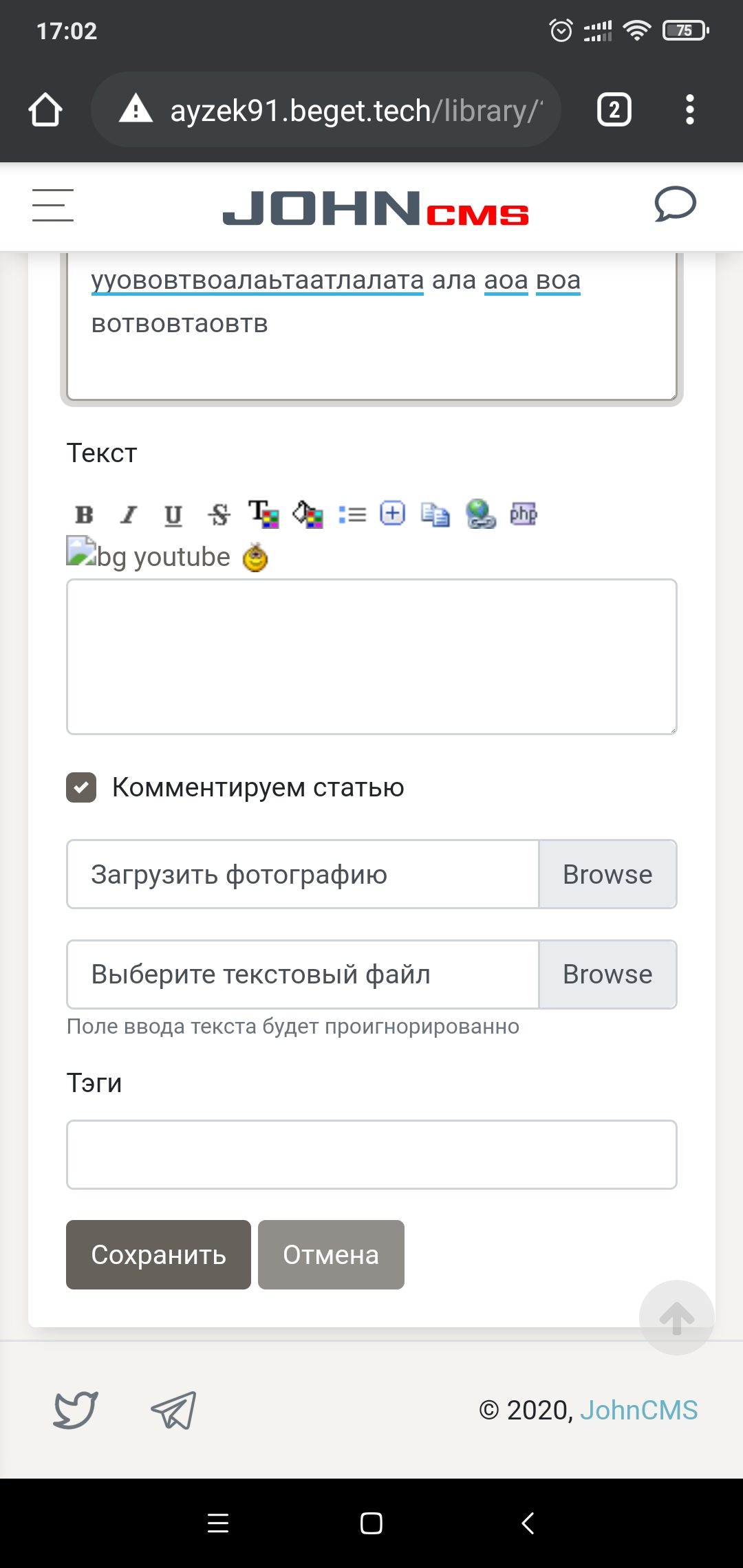Uncheck the "Комментируем статью" checkbox
Screen dimensions: 743x1568
coord(81,787)
